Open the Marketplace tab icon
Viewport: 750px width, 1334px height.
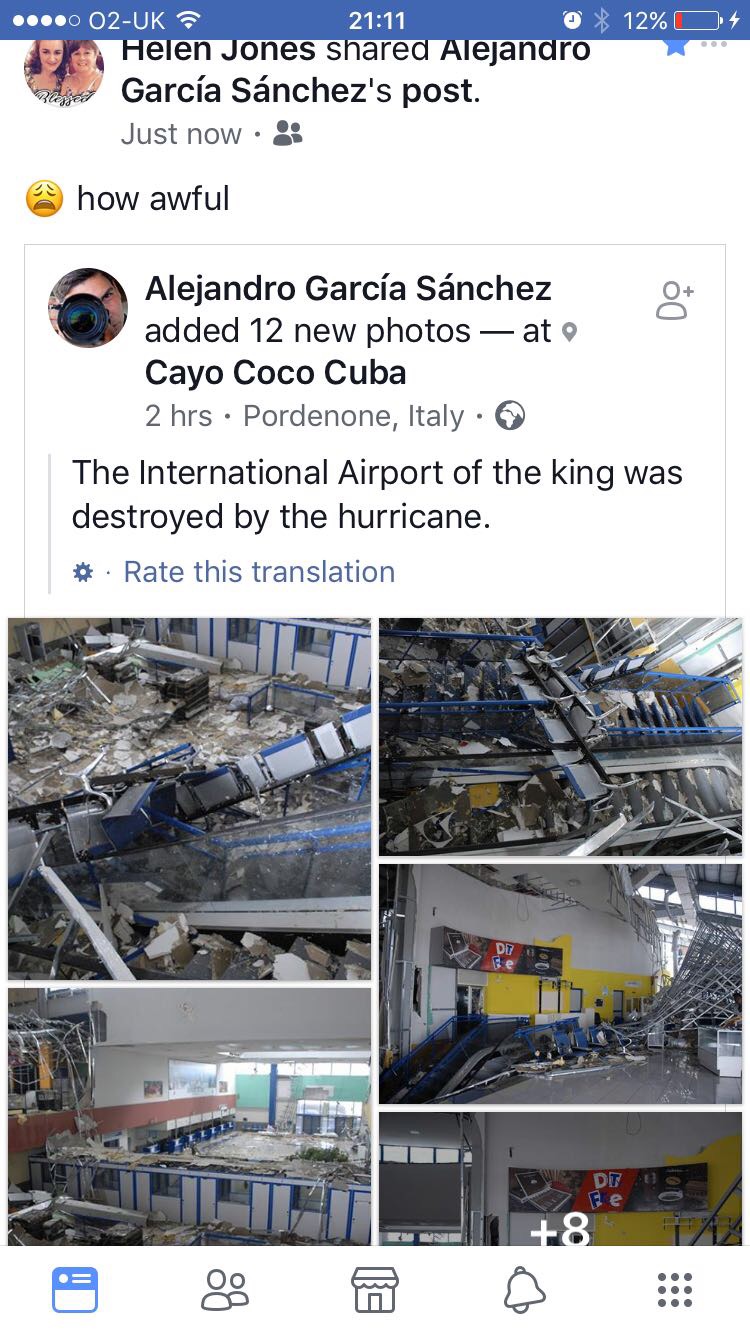pyautogui.click(x=375, y=1290)
